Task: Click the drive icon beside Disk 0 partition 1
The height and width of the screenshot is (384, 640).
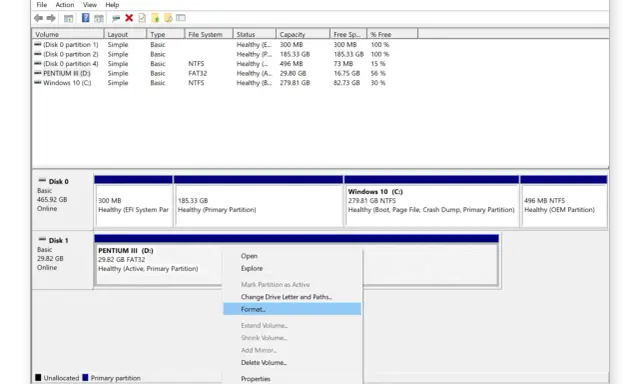Action: click(38, 44)
